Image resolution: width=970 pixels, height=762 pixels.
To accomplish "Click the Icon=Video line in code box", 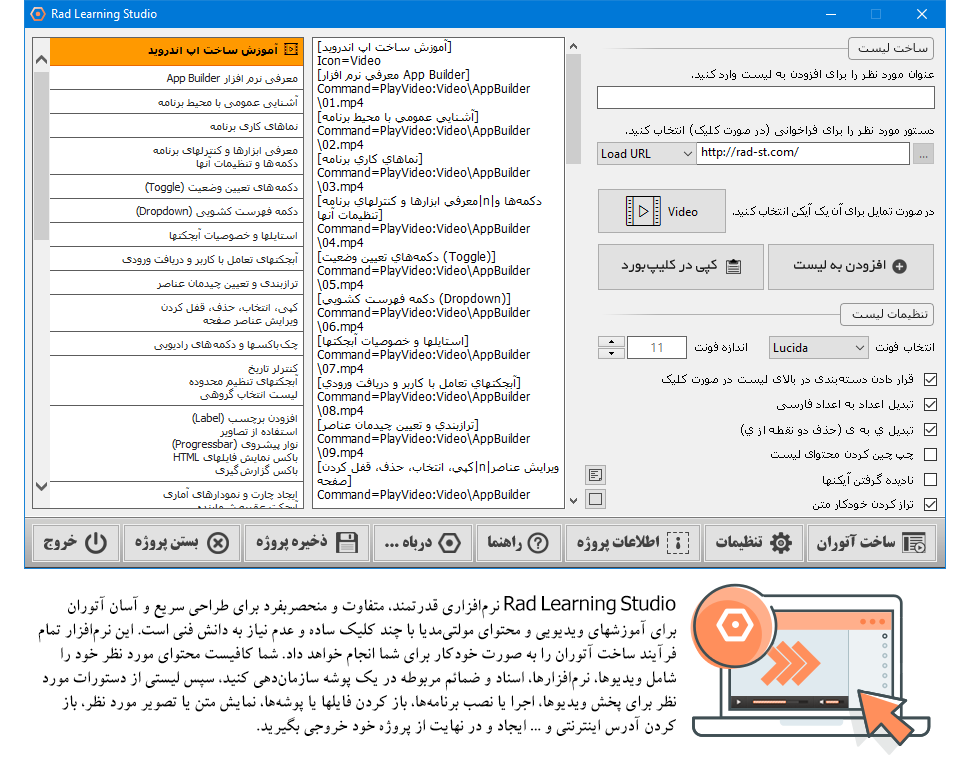I will pyautogui.click(x=349, y=61).
